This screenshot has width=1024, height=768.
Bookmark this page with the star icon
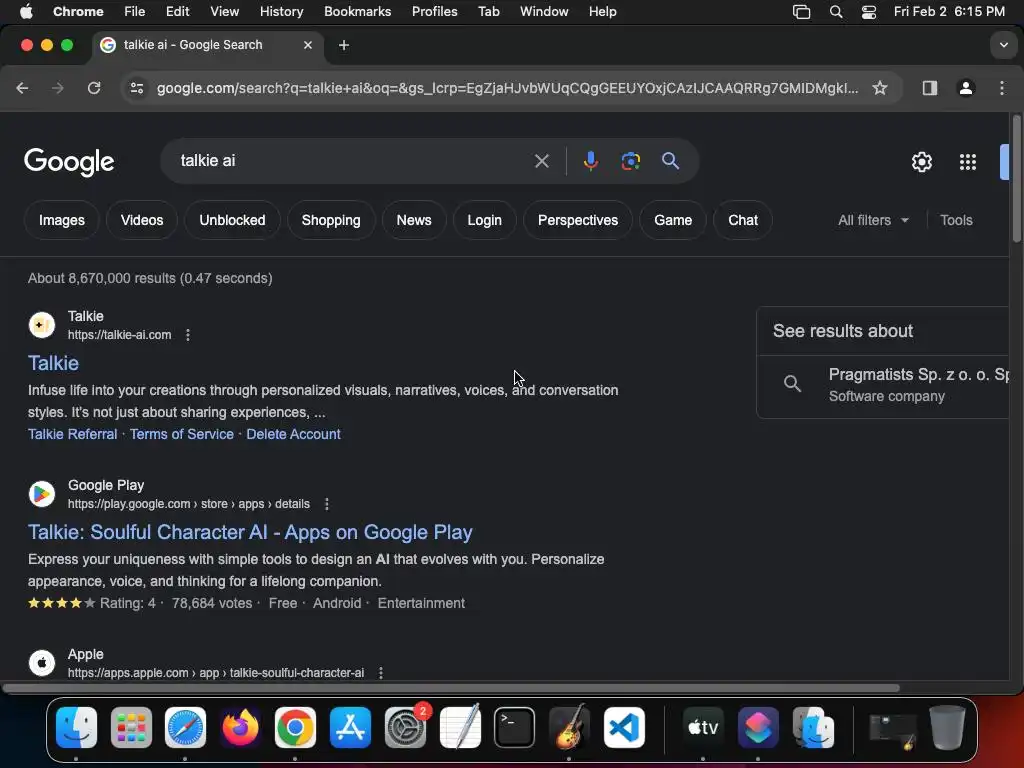pyautogui.click(x=880, y=88)
